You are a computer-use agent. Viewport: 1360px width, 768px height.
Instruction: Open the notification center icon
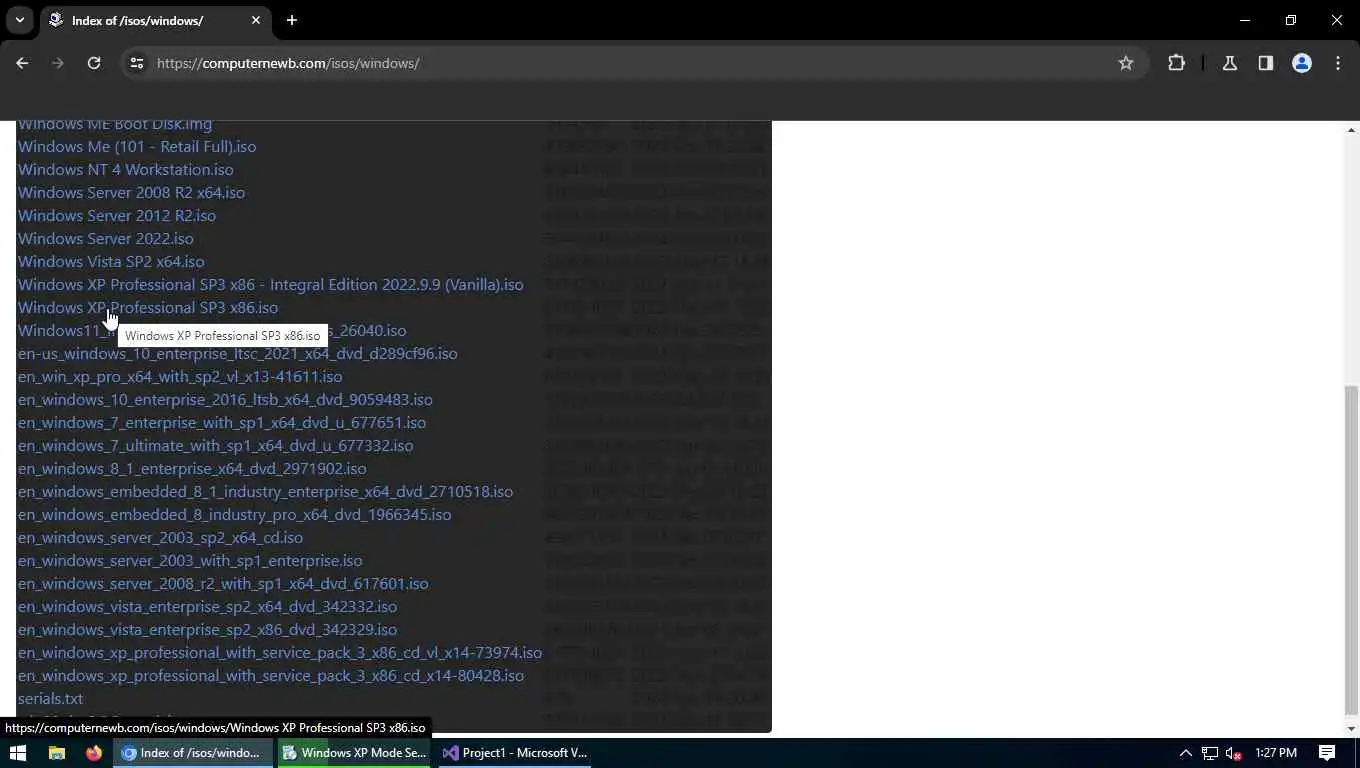coord(1327,753)
